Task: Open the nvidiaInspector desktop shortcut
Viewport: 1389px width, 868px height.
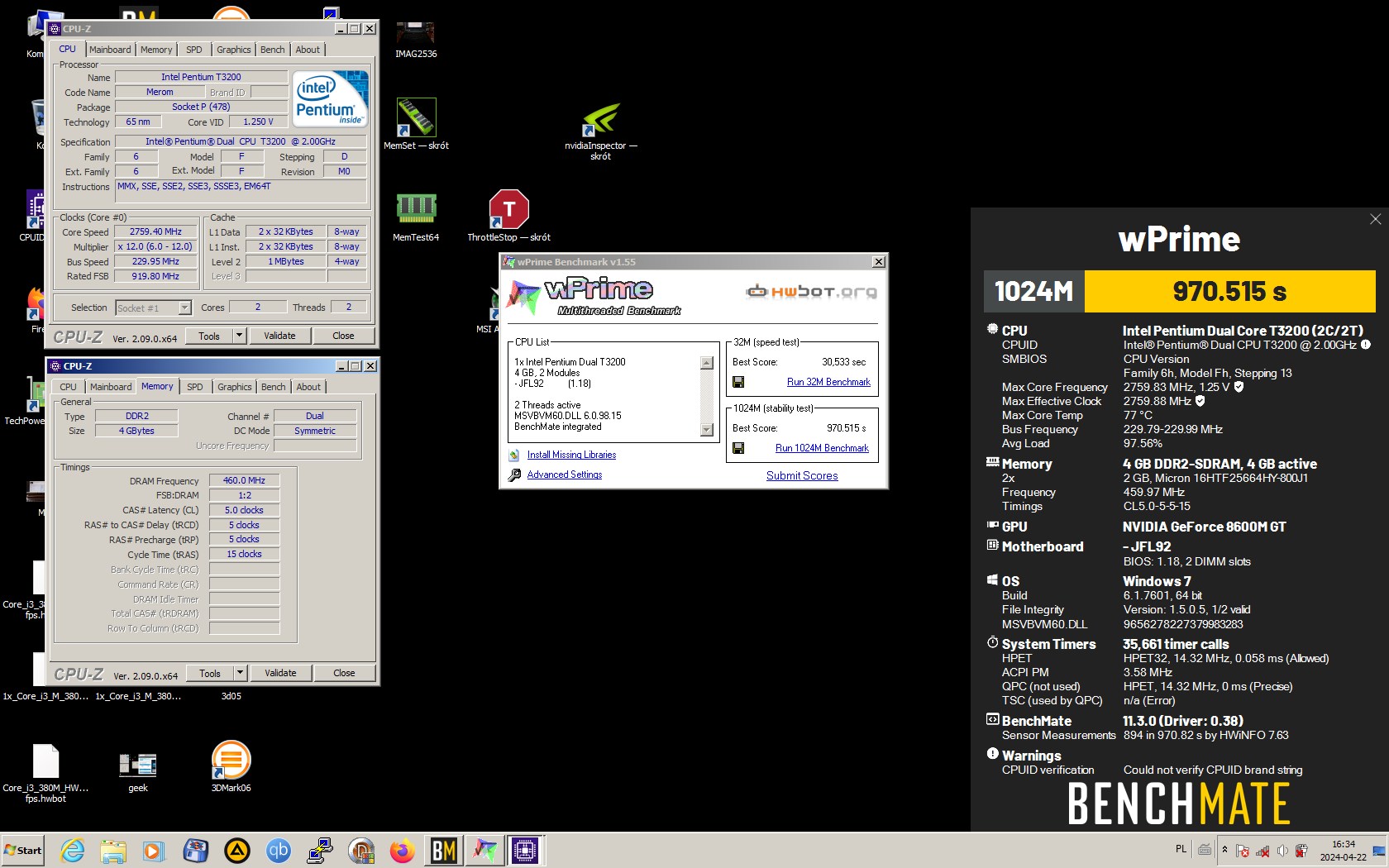Action: [x=601, y=131]
